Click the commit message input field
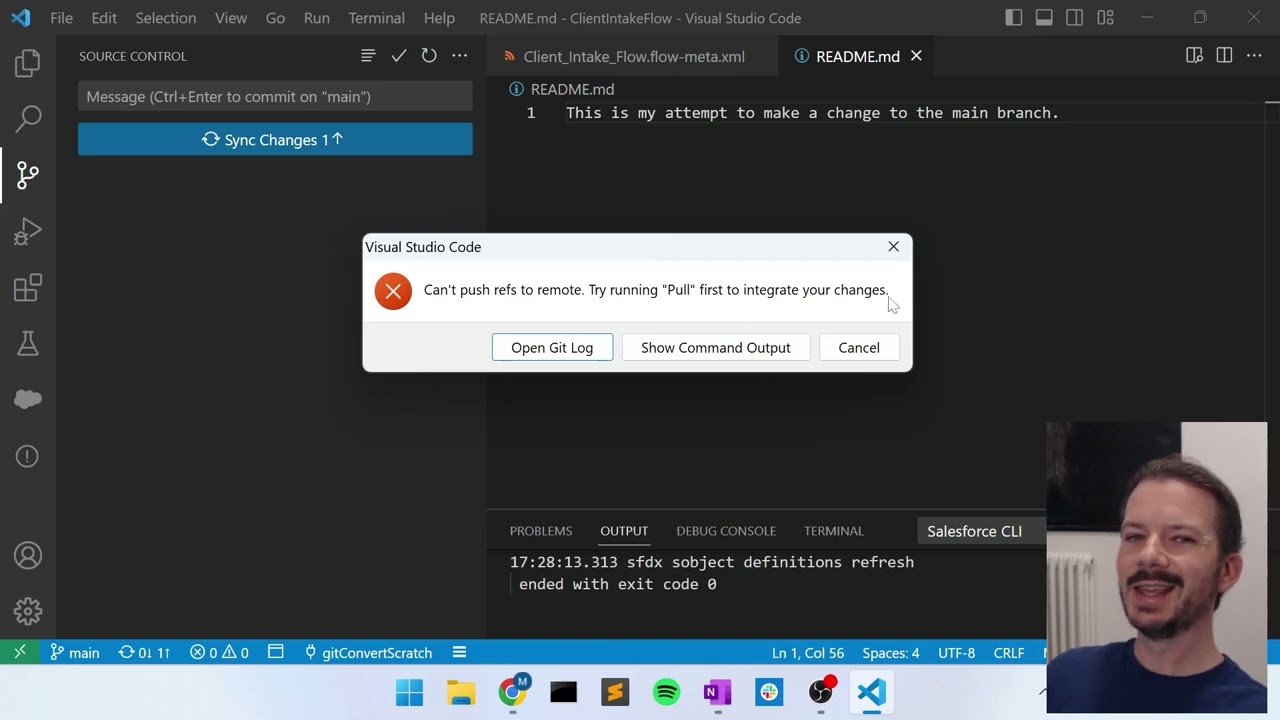 click(x=275, y=96)
